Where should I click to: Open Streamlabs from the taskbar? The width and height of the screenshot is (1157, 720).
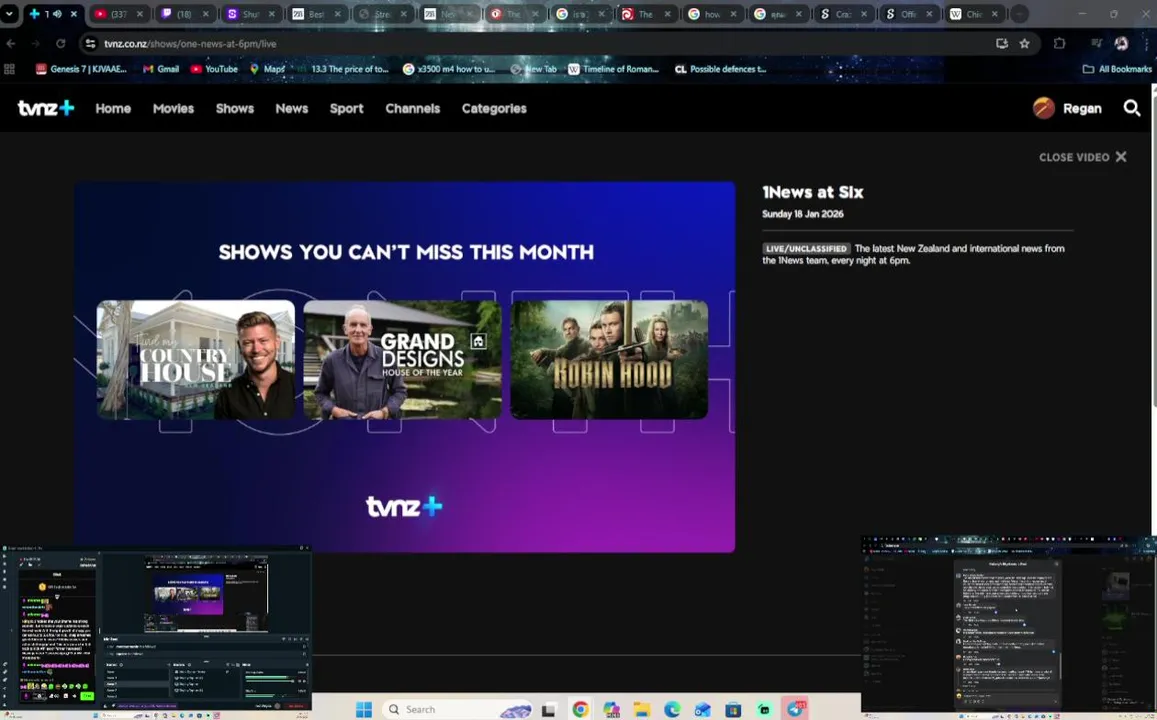[x=764, y=710]
